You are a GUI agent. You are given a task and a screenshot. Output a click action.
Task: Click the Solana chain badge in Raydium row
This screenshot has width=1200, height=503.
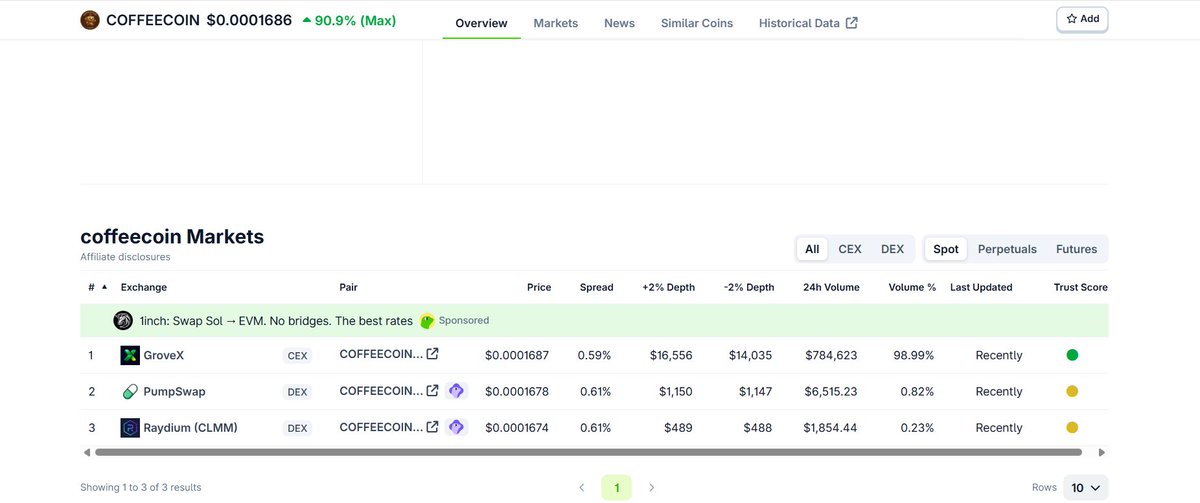457,427
